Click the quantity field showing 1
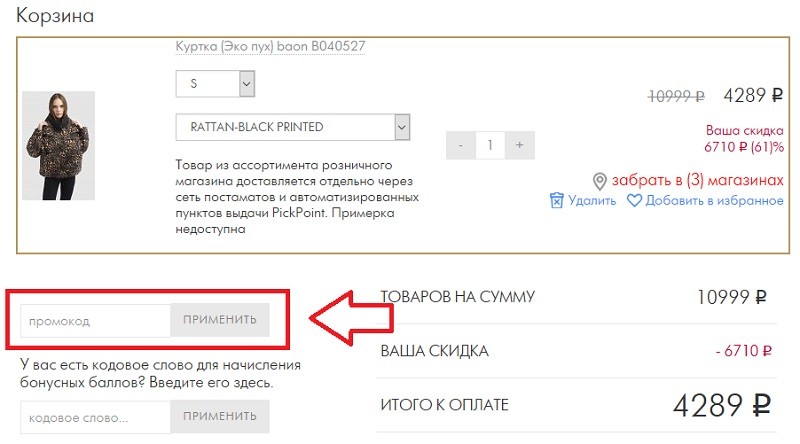 pyautogui.click(x=490, y=145)
